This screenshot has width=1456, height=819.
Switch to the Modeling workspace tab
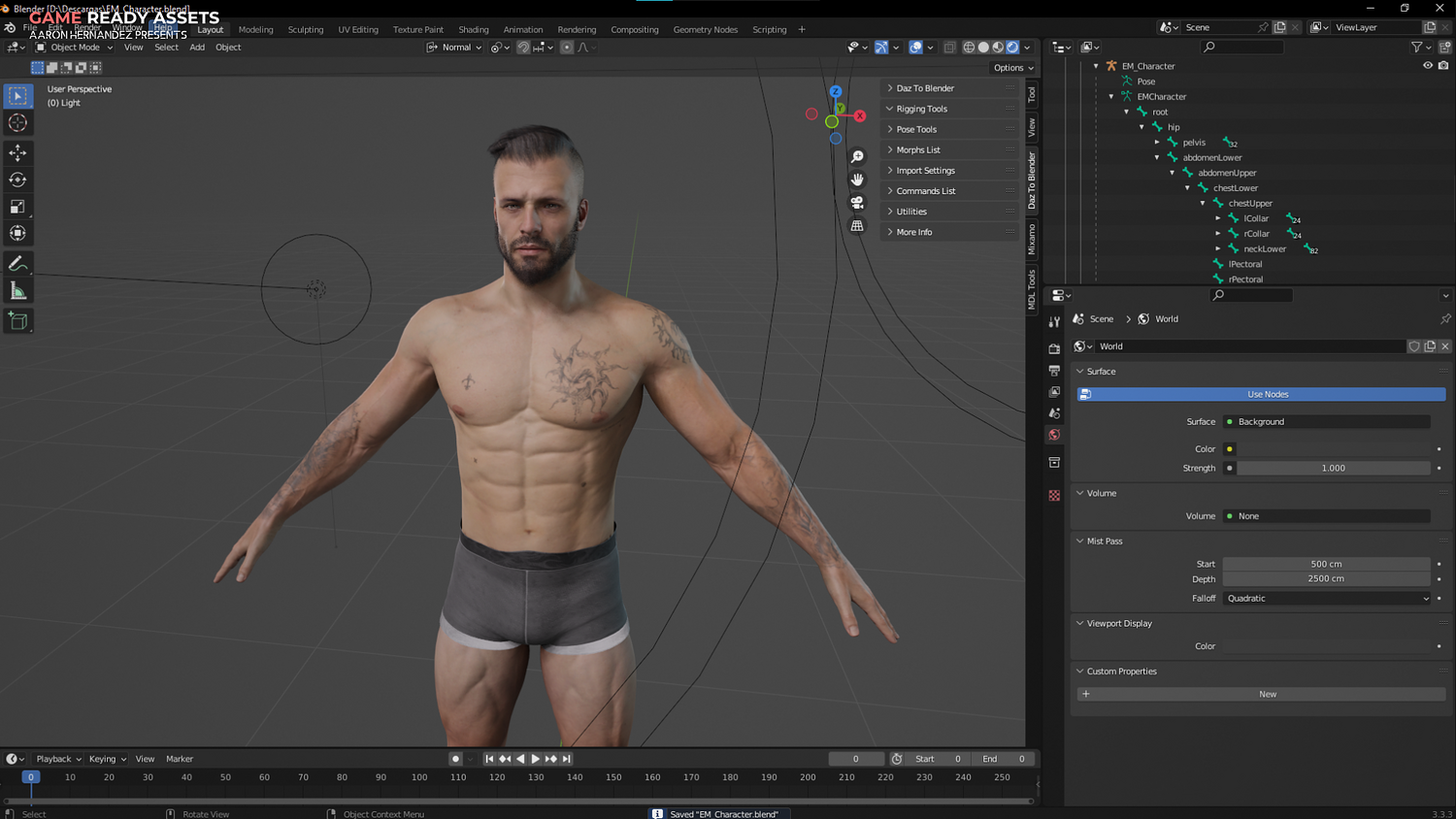255,30
